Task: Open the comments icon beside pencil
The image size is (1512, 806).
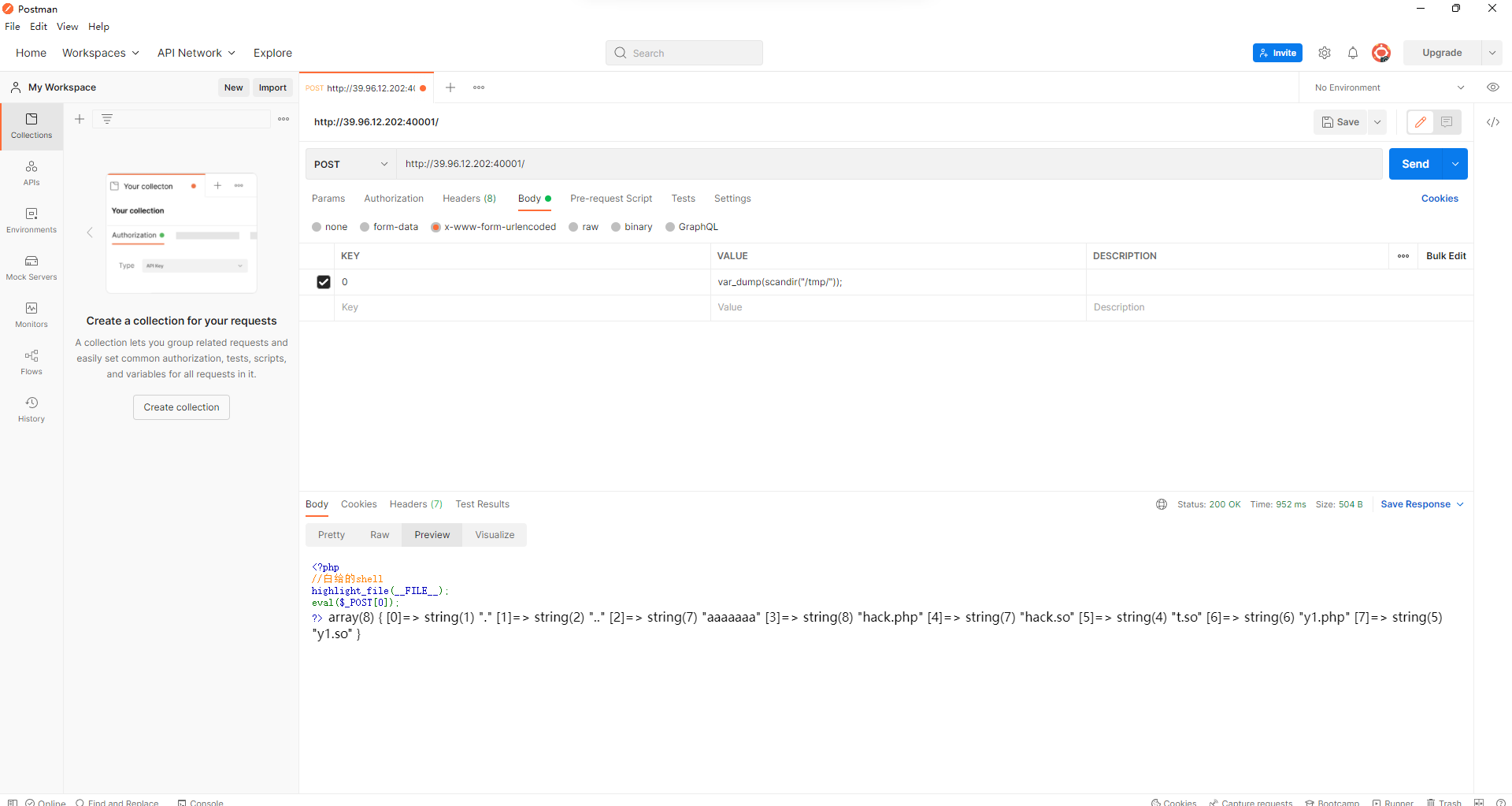Action: (1447, 122)
